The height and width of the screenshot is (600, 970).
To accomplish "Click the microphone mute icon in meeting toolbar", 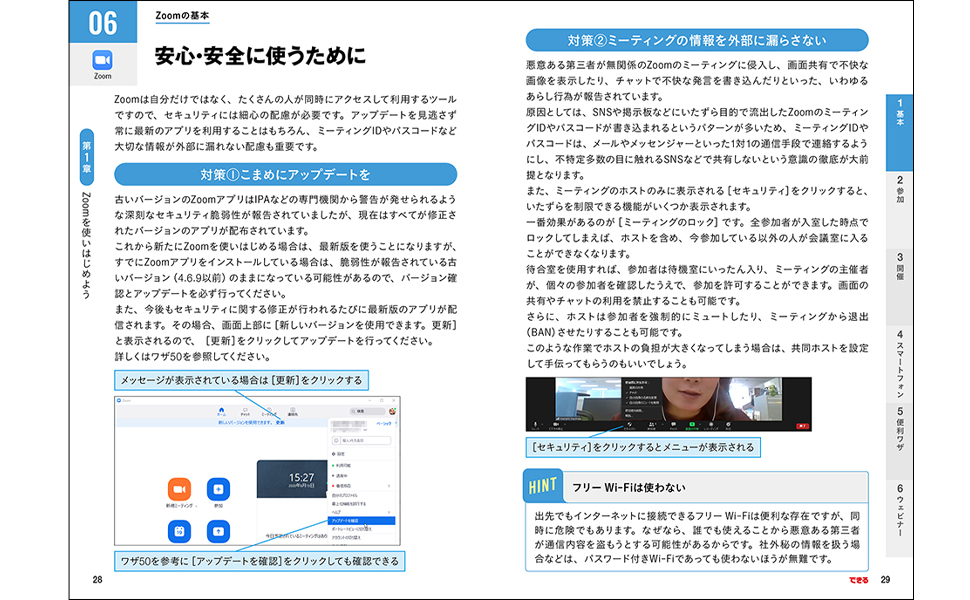I will [535, 424].
